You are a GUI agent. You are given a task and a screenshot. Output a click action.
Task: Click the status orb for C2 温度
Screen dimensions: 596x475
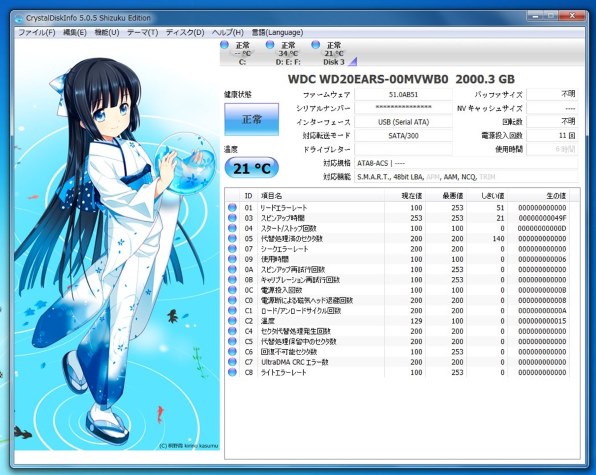(x=232, y=321)
